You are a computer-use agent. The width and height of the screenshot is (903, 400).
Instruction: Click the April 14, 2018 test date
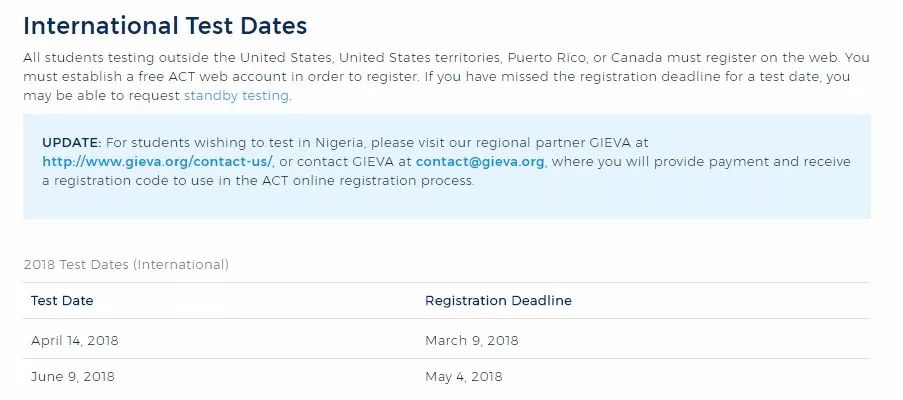[x=75, y=340]
